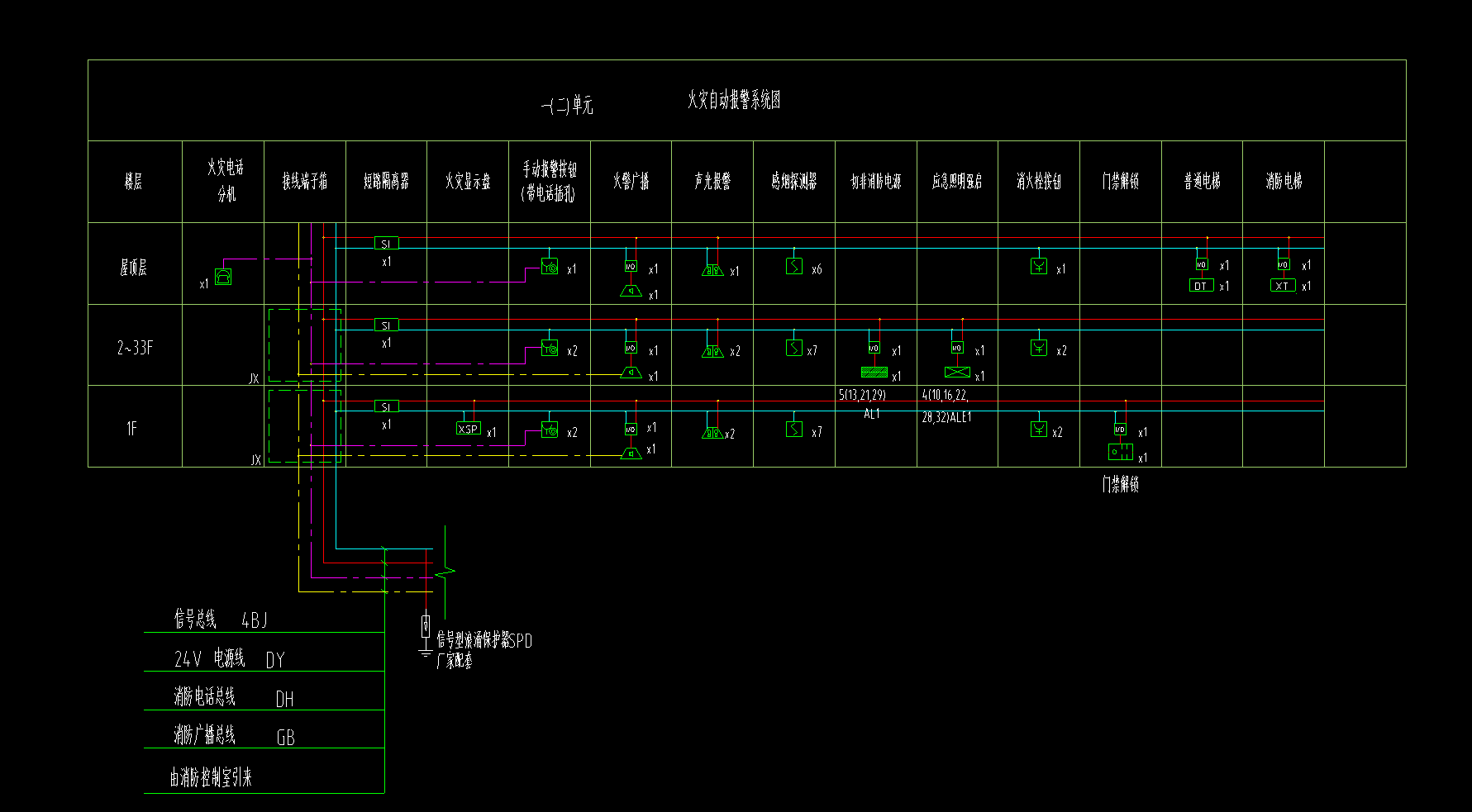
Task: Select the hatched power box under 切非消防电源
Action: click(x=874, y=373)
